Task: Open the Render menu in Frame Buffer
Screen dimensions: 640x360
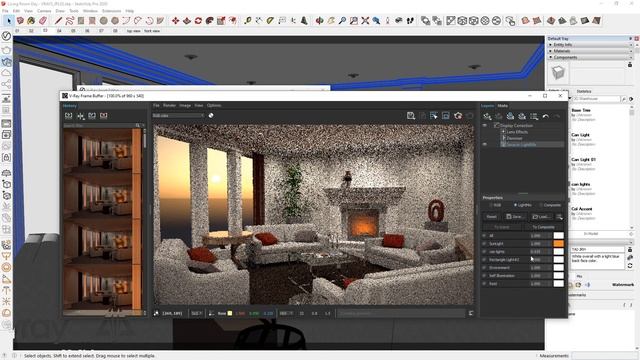Action: [169, 105]
